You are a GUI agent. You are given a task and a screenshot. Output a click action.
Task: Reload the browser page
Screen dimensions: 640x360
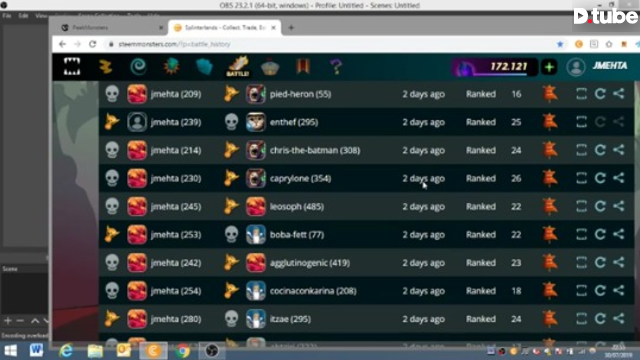pos(93,44)
